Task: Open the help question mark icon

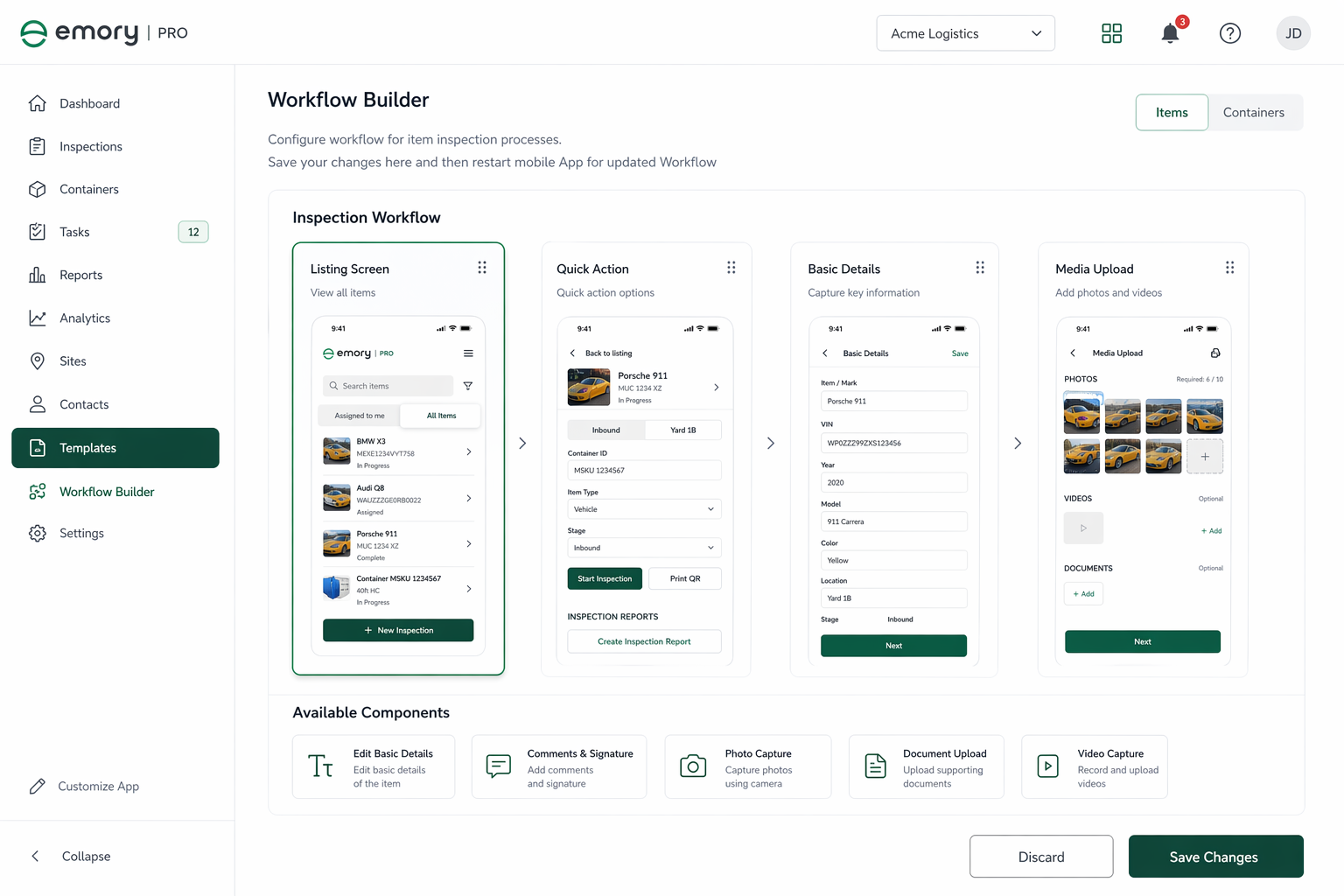Action: pyautogui.click(x=1229, y=33)
